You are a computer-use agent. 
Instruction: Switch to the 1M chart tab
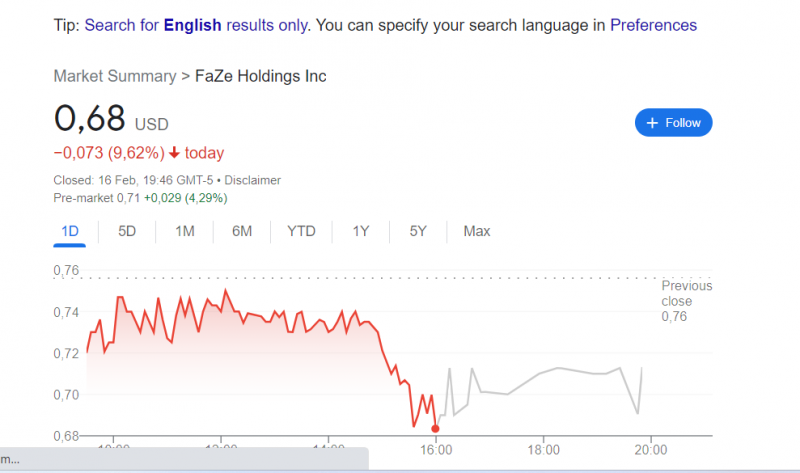click(185, 231)
